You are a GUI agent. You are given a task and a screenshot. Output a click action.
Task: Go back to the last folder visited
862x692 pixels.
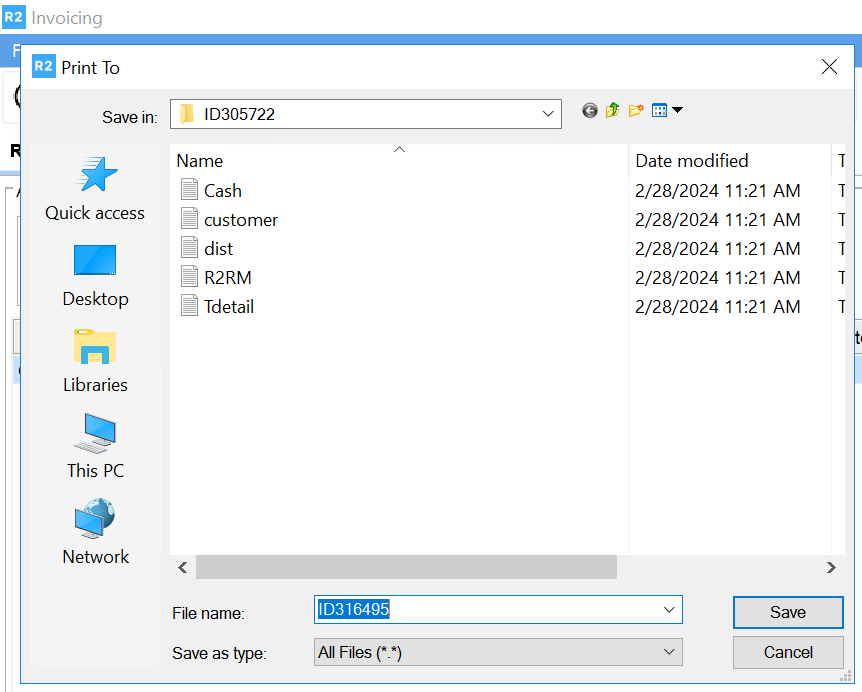pos(589,110)
